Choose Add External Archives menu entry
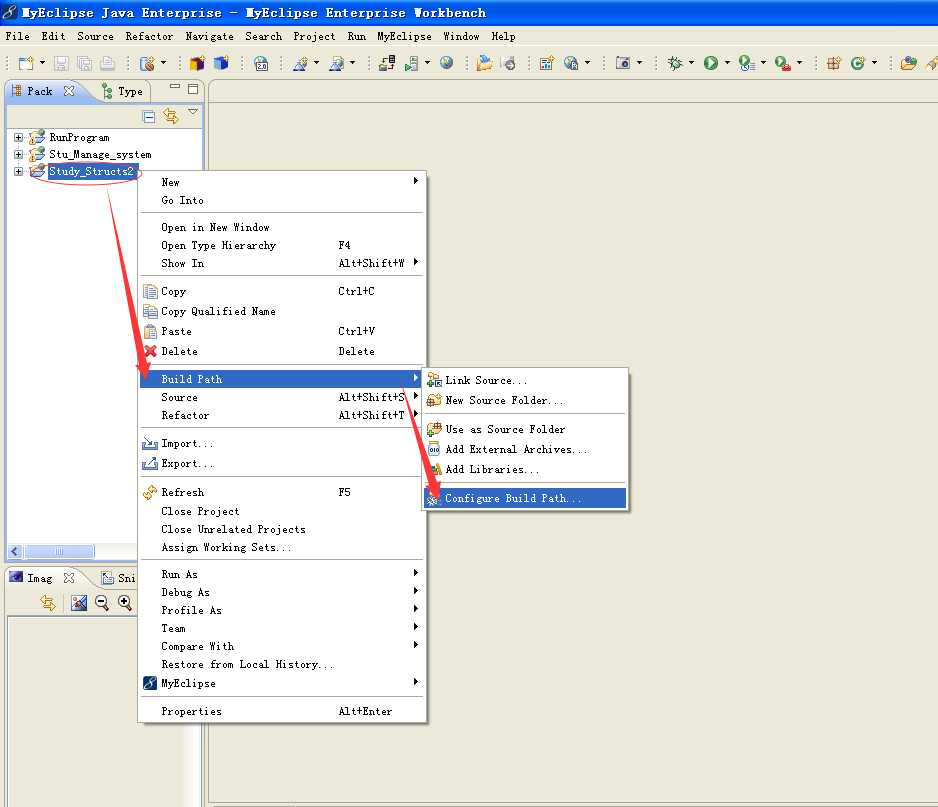Image resolution: width=938 pixels, height=807 pixels. (525, 449)
